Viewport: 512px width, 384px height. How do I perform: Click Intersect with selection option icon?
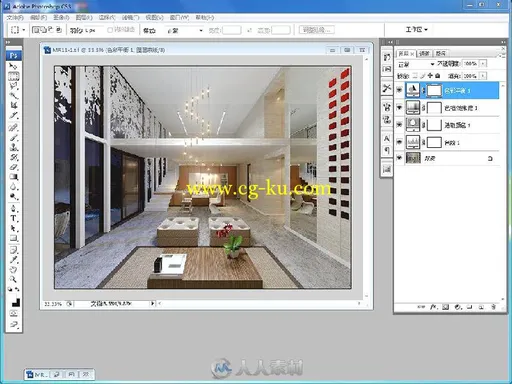pyautogui.click(x=59, y=30)
